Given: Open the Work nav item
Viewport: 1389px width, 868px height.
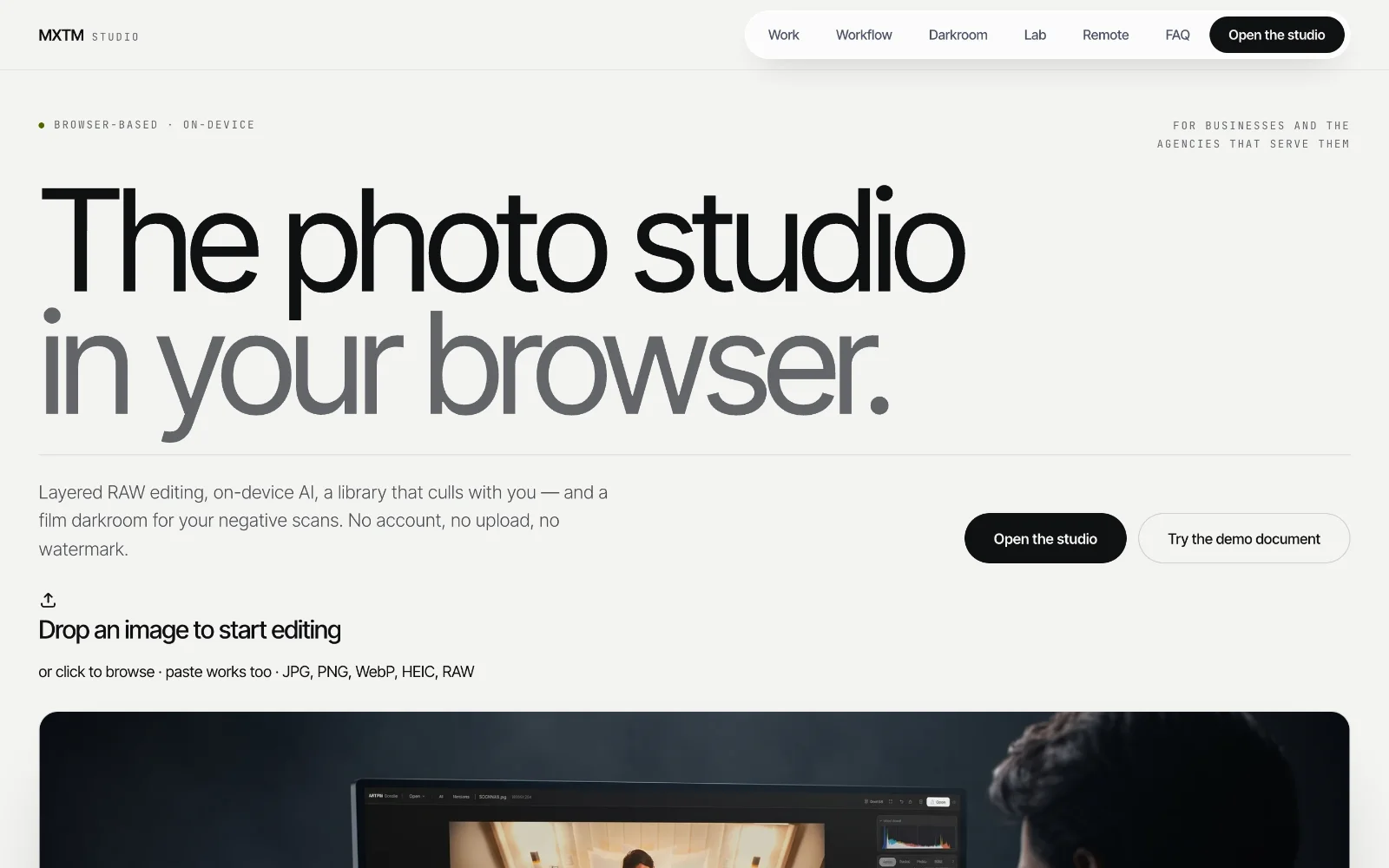Looking at the screenshot, I should 783,35.
